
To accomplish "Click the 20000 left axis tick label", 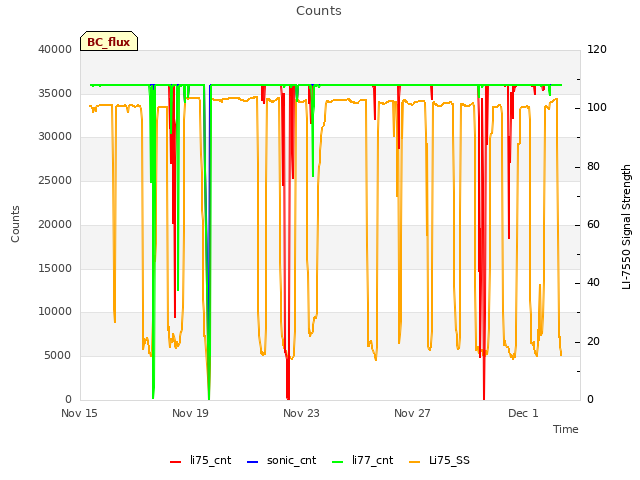I will point(55,224).
